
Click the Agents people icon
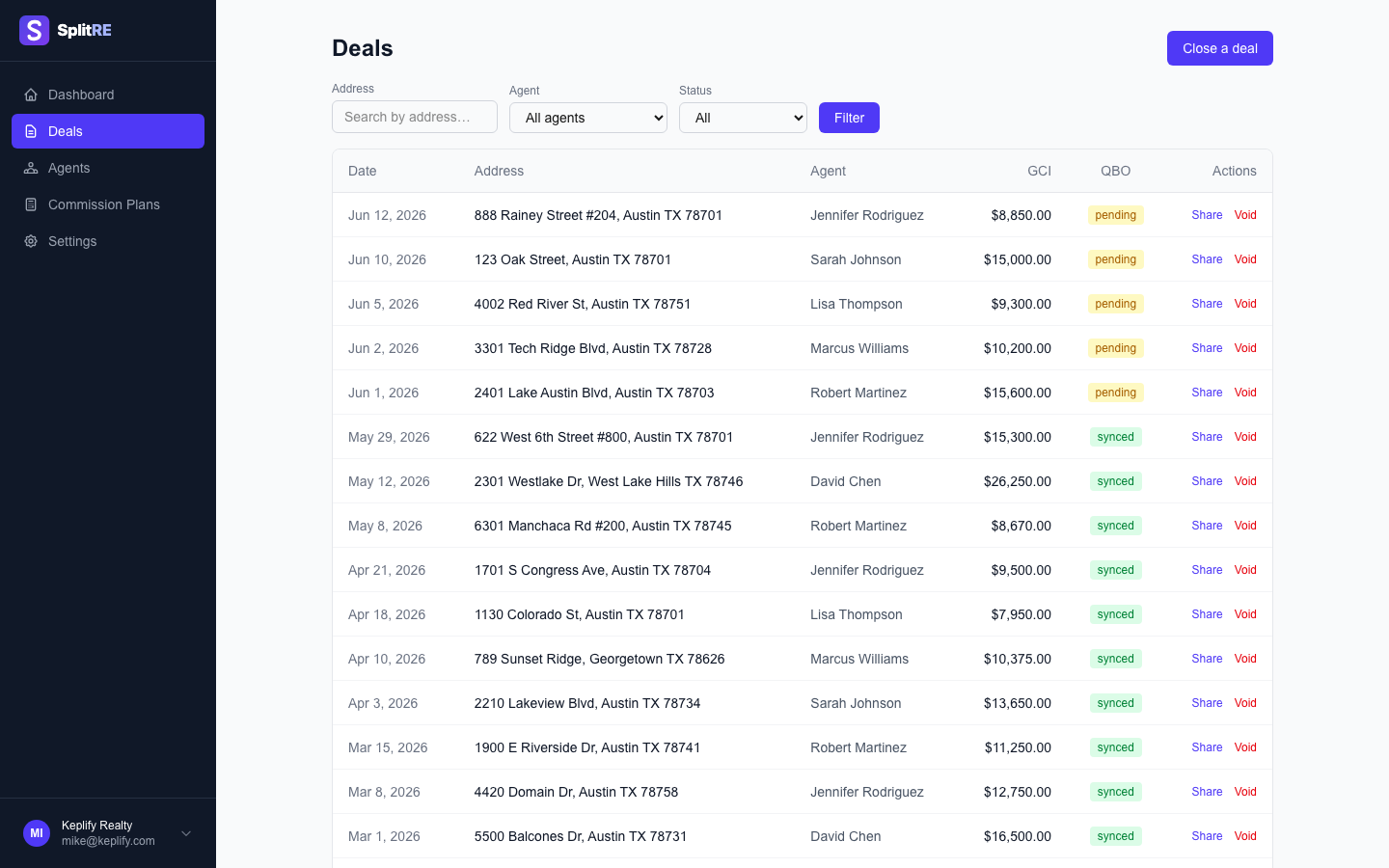[31, 168]
